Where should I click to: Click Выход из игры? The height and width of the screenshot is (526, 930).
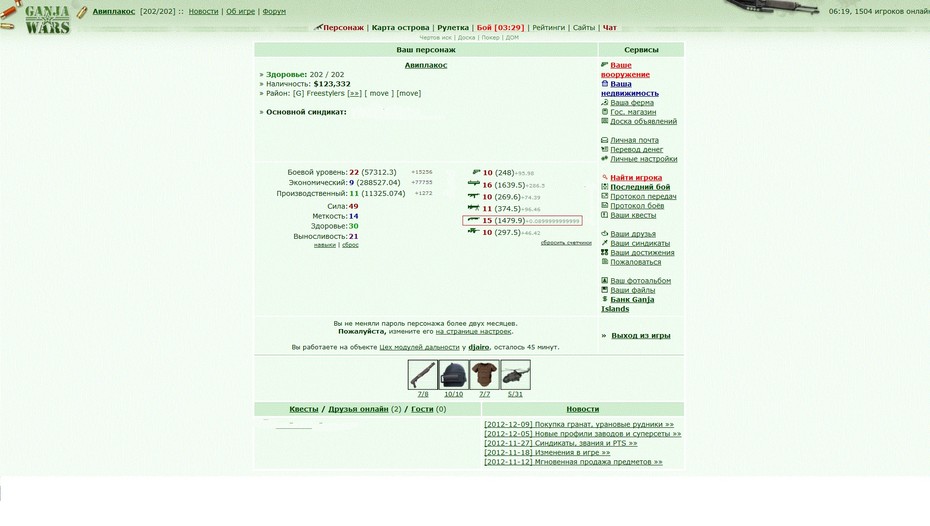pyautogui.click(x=641, y=335)
